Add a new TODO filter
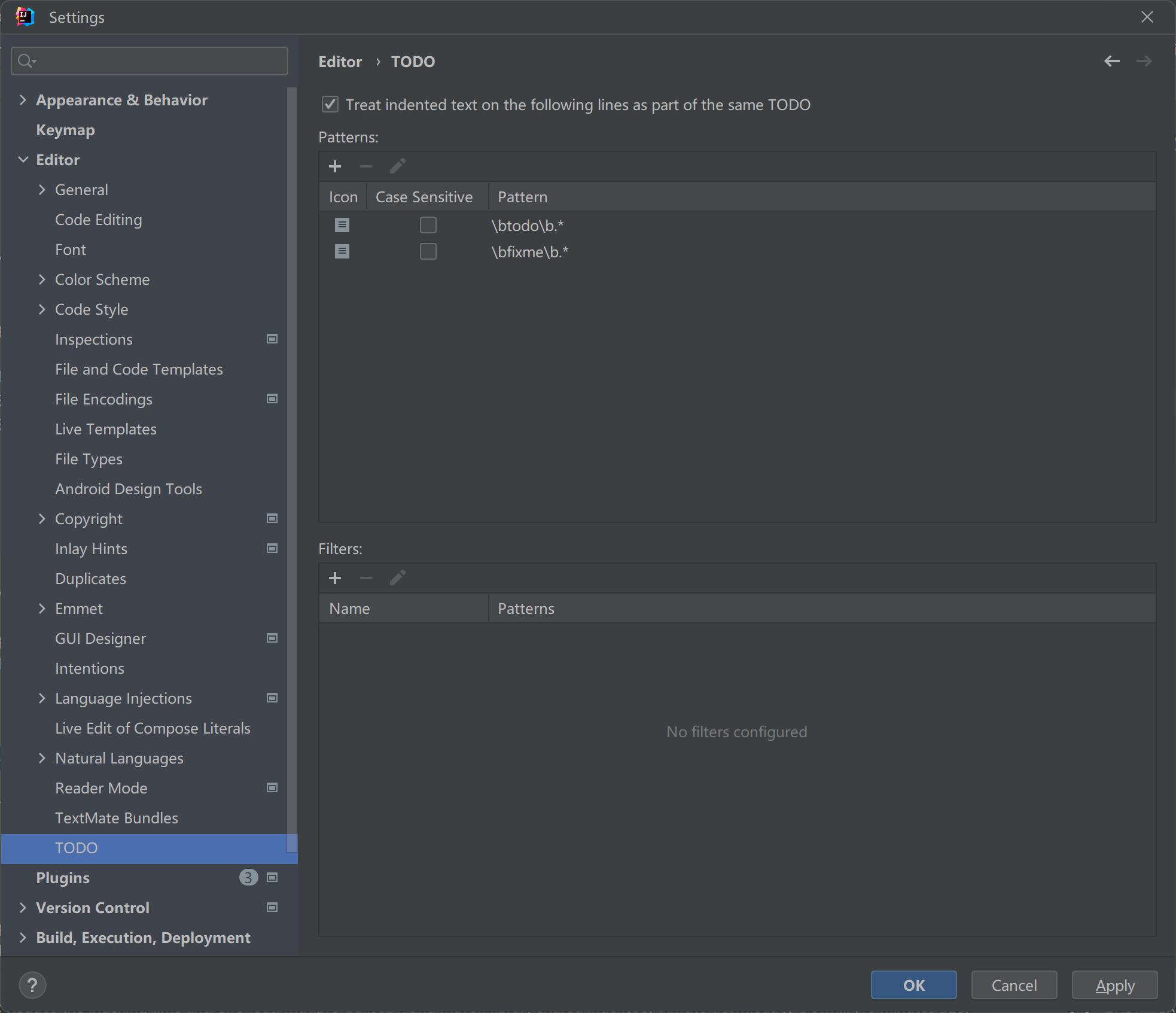 coord(335,578)
